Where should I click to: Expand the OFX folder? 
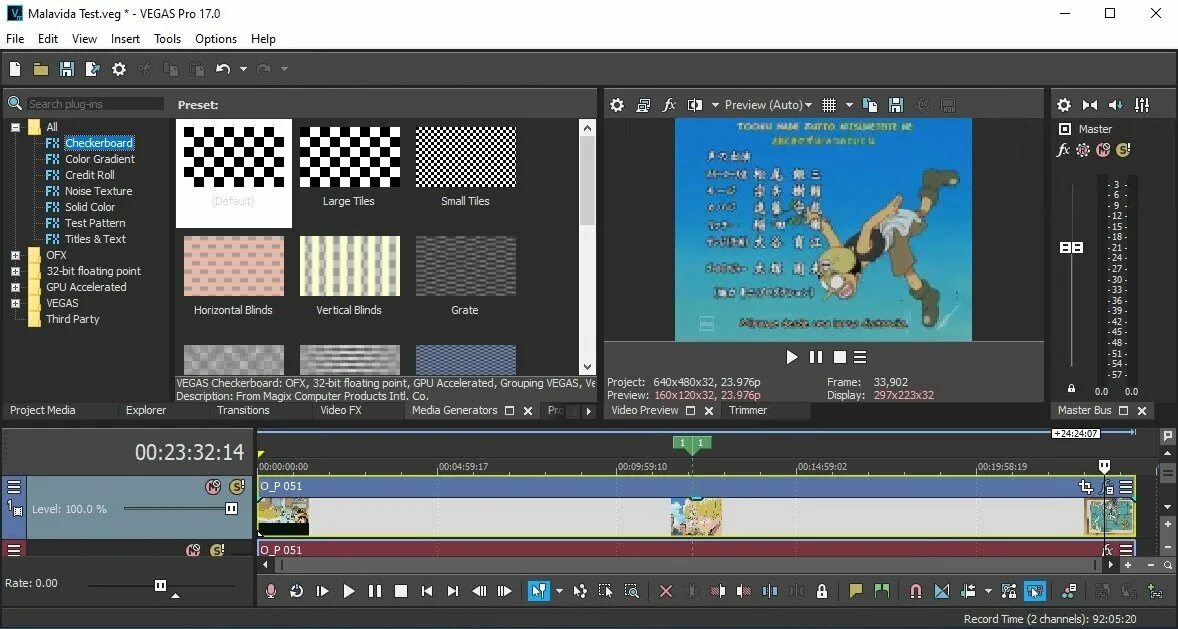point(15,256)
